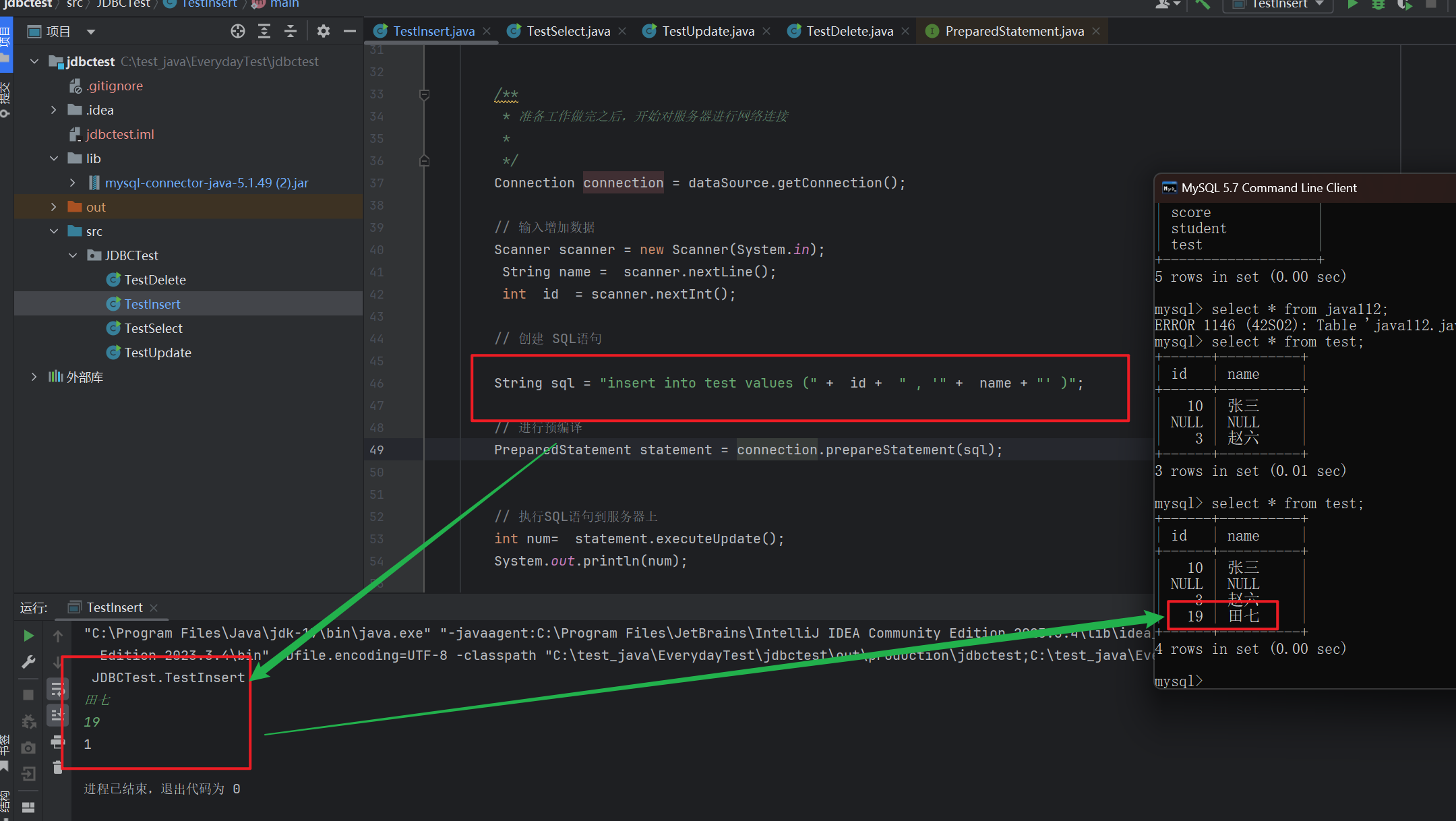Switch to TestInsert.java tab

click(x=434, y=31)
